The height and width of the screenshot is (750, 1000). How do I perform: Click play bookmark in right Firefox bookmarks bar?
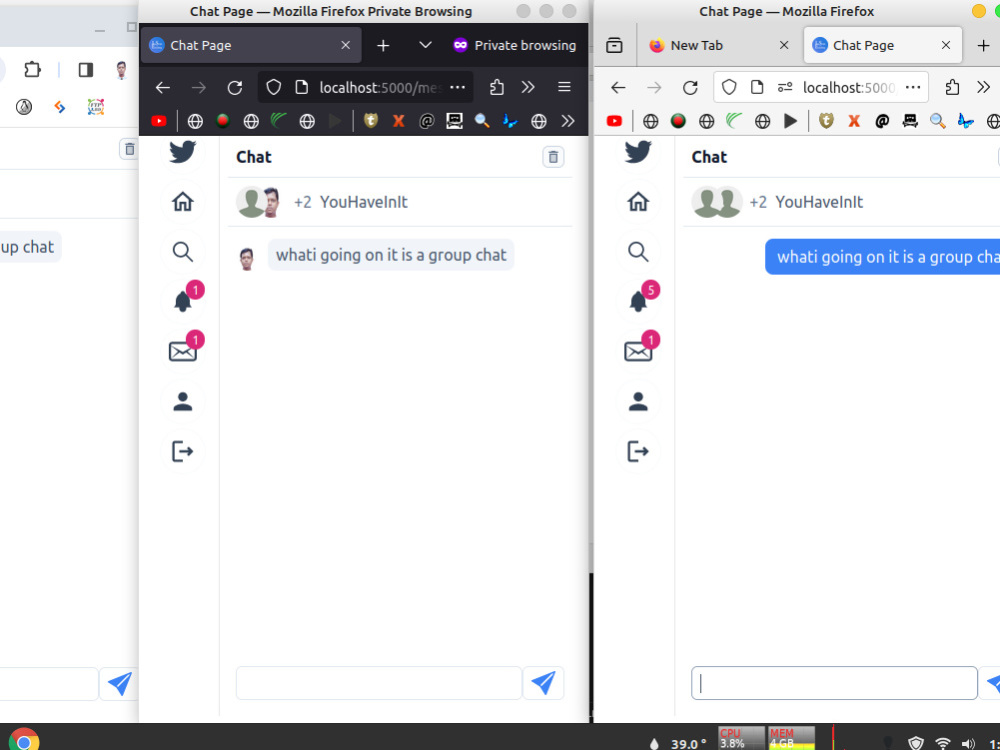pos(790,121)
